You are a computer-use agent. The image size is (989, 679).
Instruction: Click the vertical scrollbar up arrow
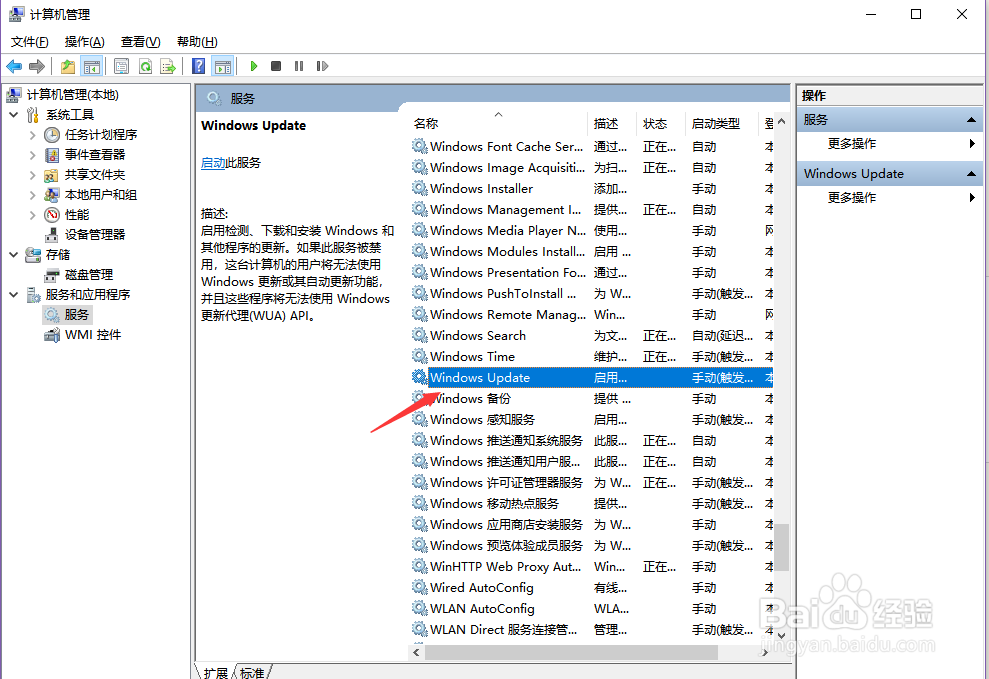coord(781,121)
